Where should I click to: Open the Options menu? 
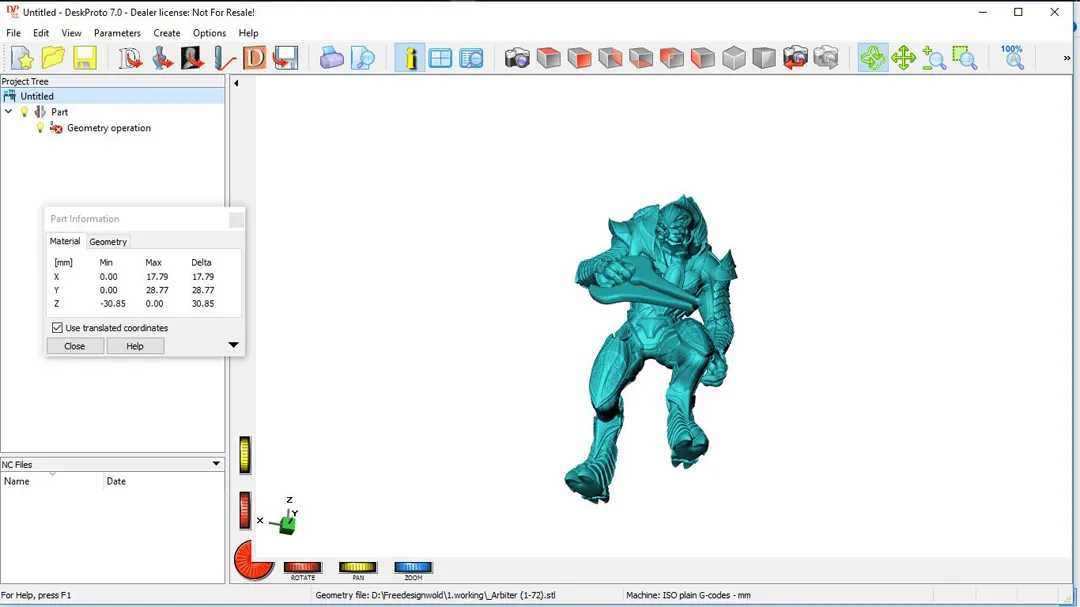coord(209,33)
